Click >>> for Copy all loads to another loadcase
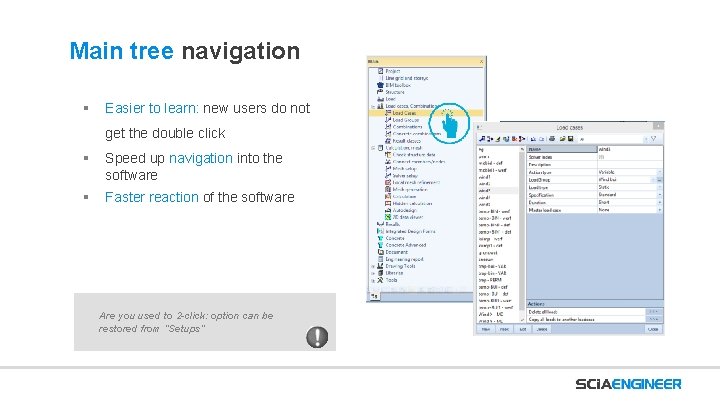 point(654,319)
